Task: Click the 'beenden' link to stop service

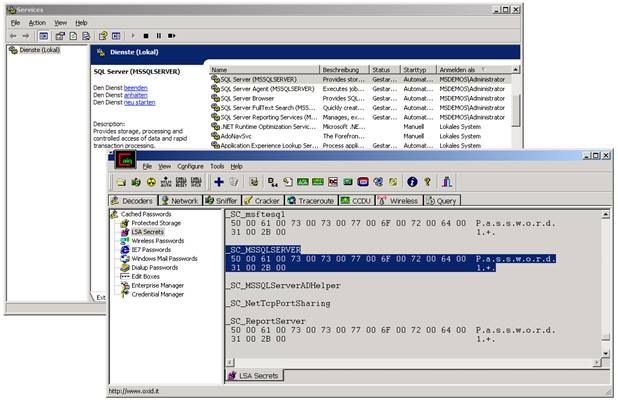Action: point(136,88)
